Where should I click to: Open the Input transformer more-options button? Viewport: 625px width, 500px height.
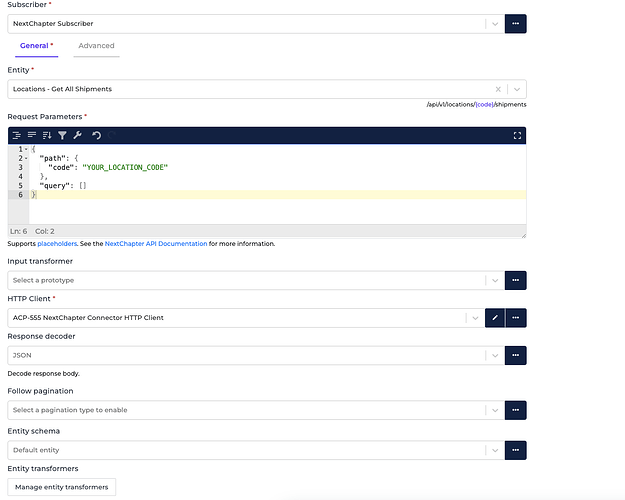coord(515,280)
